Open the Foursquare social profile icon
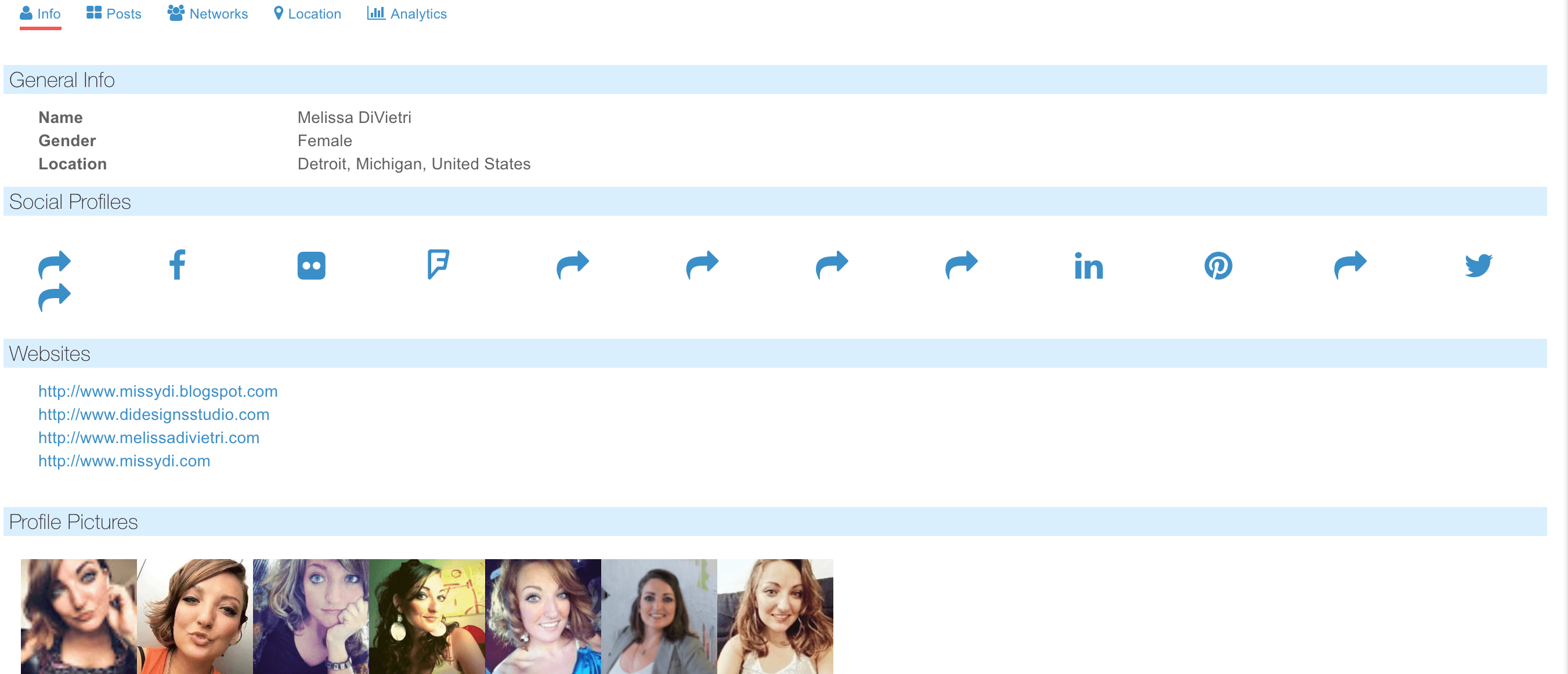 [x=438, y=264]
